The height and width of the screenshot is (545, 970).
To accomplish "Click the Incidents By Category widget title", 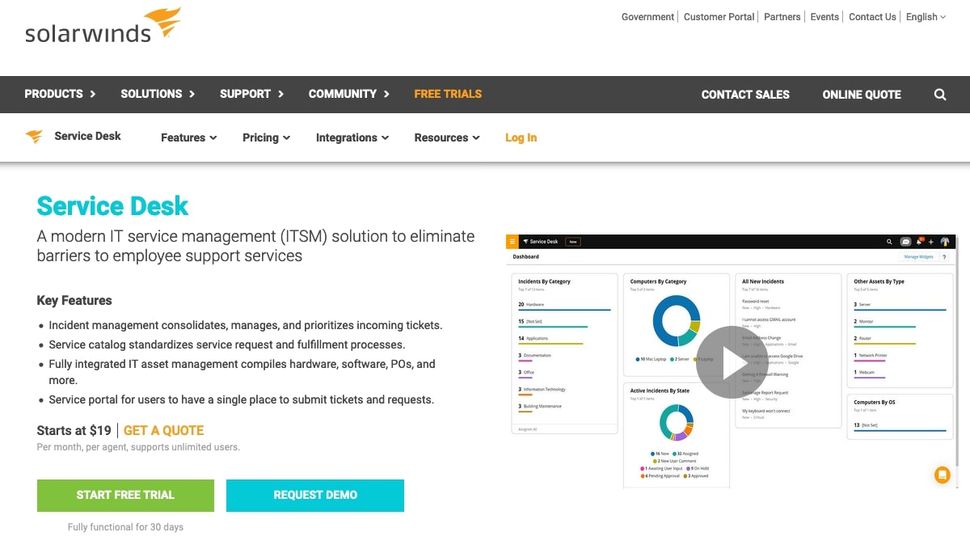I will (544, 281).
